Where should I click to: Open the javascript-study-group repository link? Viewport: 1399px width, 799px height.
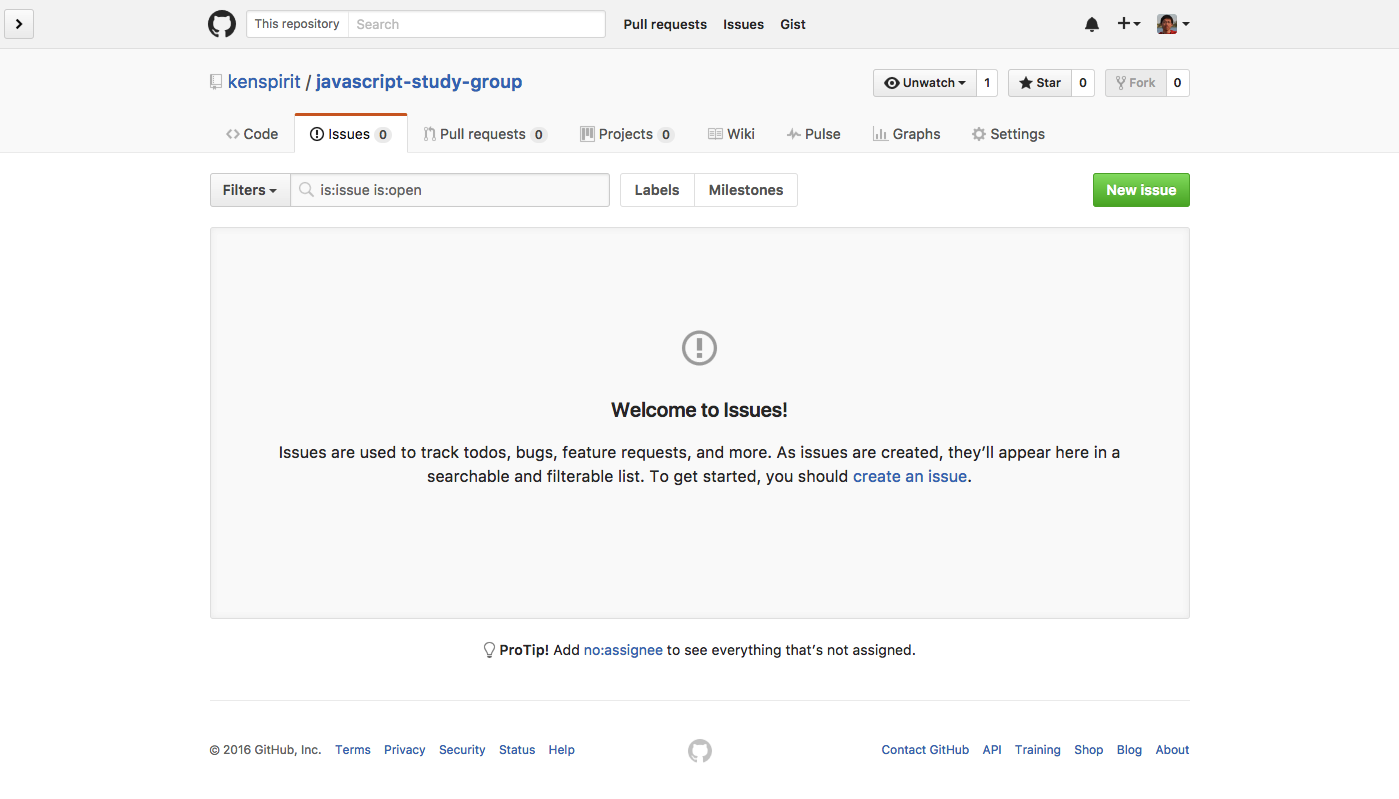[419, 82]
